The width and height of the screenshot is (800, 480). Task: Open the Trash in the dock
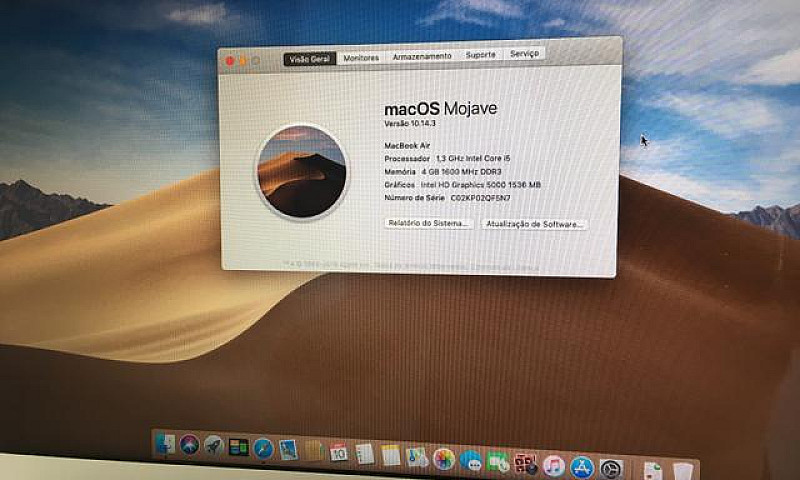[683, 472]
